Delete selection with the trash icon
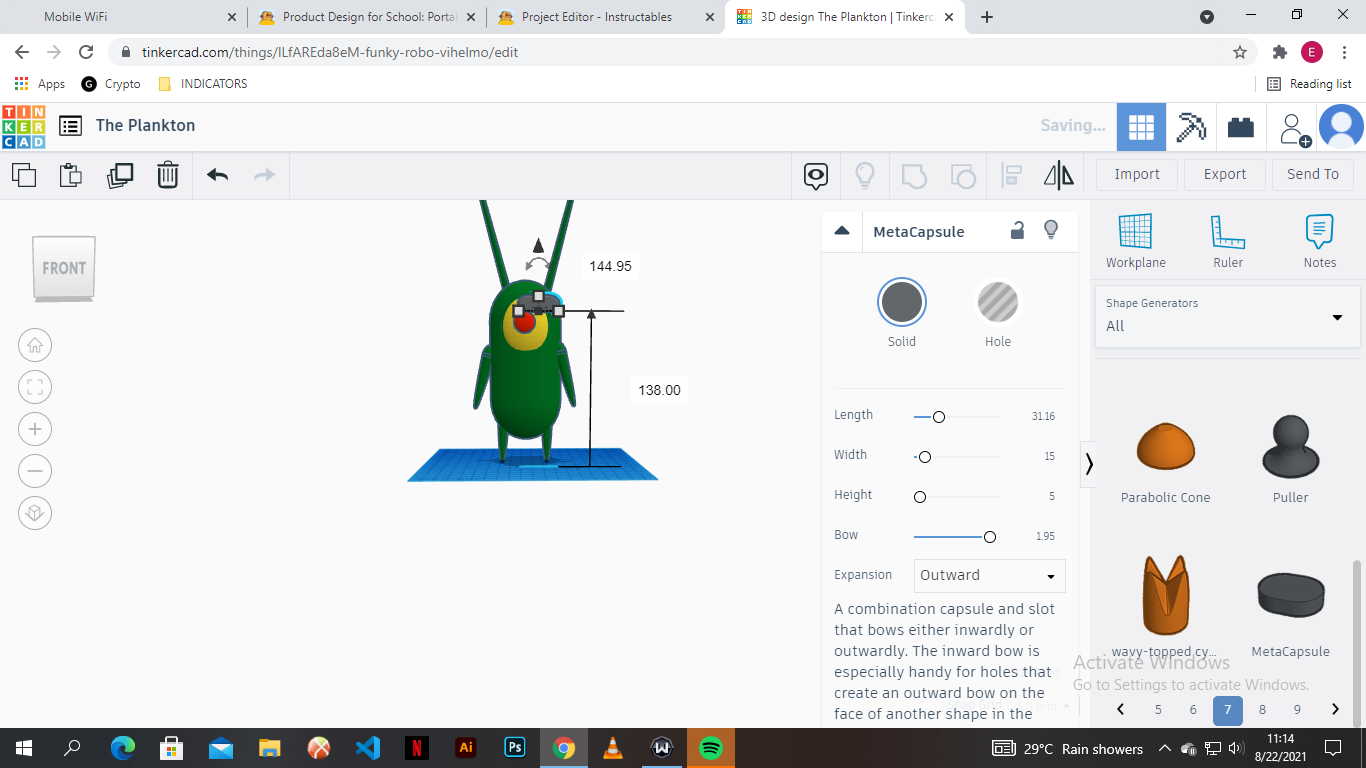Image resolution: width=1366 pixels, height=768 pixels. click(168, 175)
